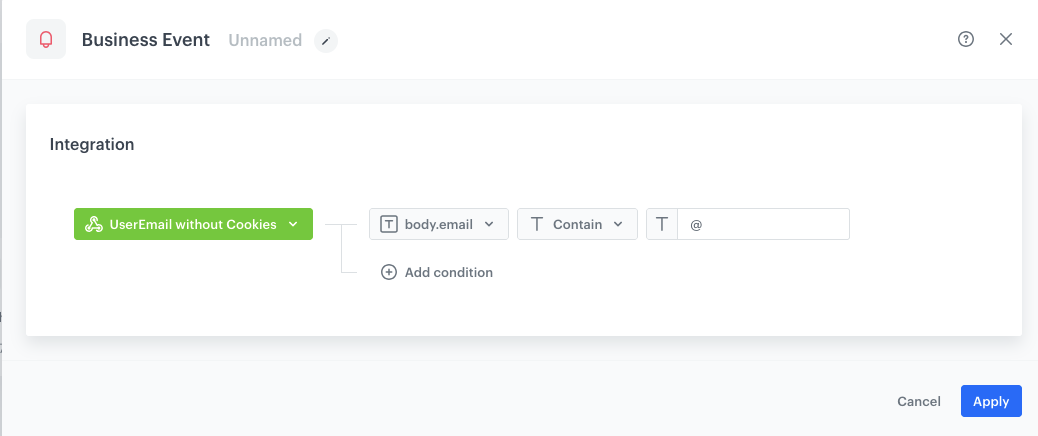The image size is (1038, 436).
Task: Click the Integration section heading
Action: (x=92, y=144)
